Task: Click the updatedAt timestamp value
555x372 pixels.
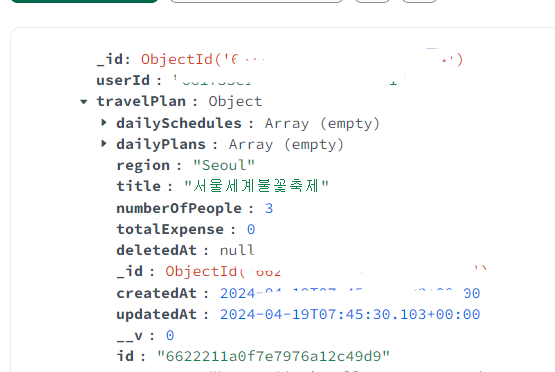Action: (x=350, y=314)
